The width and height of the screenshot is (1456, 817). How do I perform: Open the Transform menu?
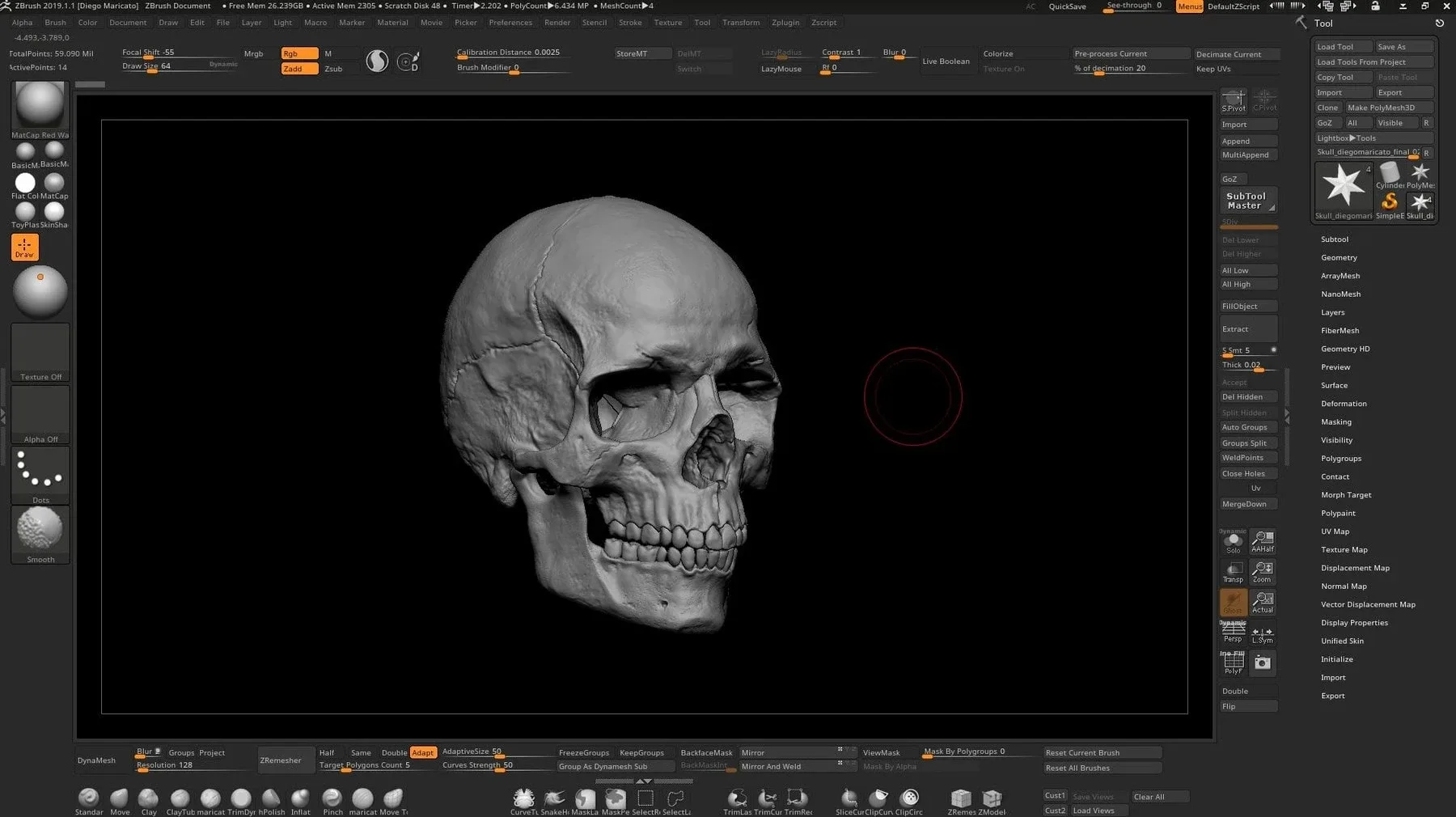[741, 23]
